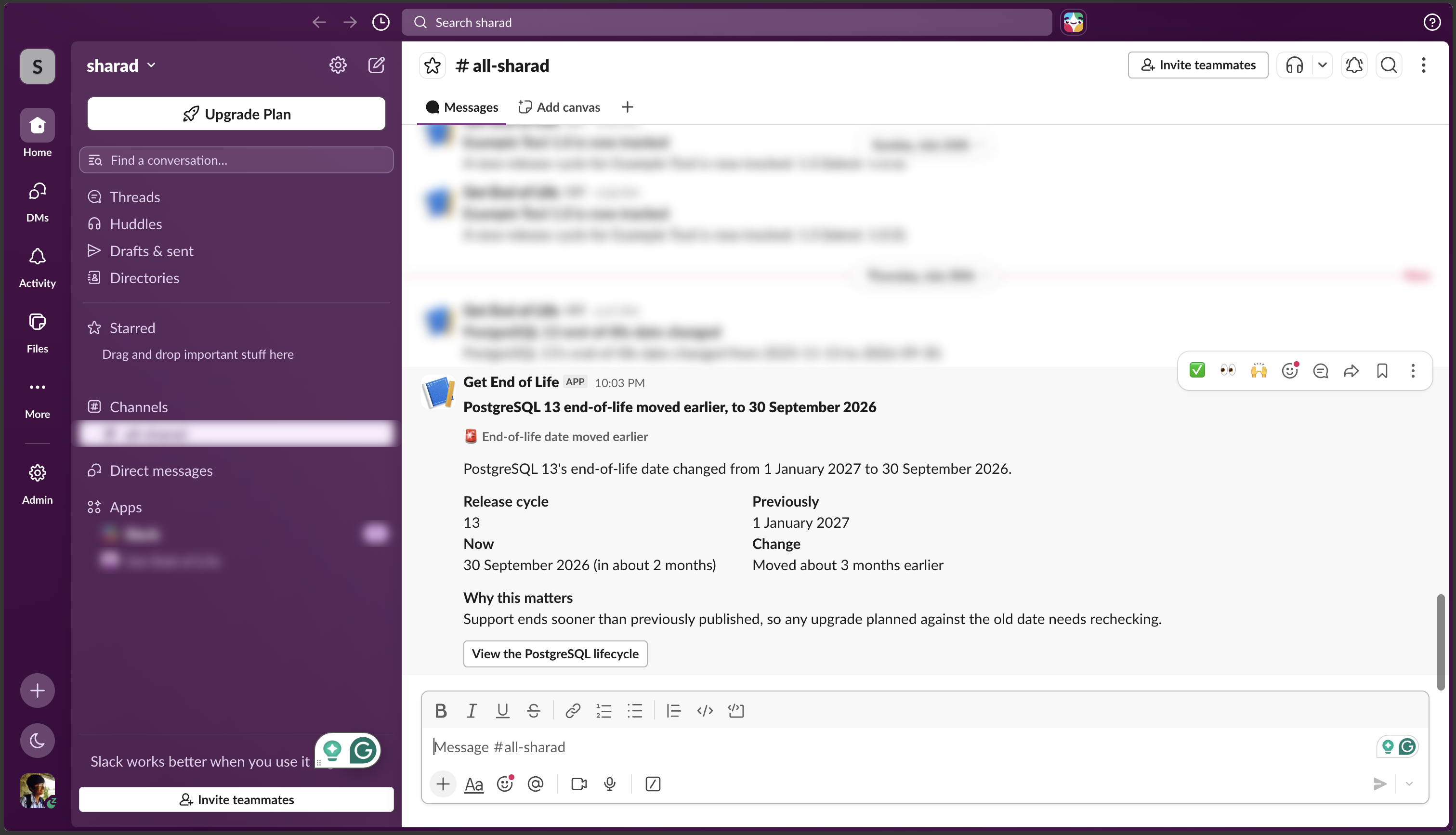Go forward with the history forward arrow
Viewport: 1456px width, 835px height.
click(350, 22)
